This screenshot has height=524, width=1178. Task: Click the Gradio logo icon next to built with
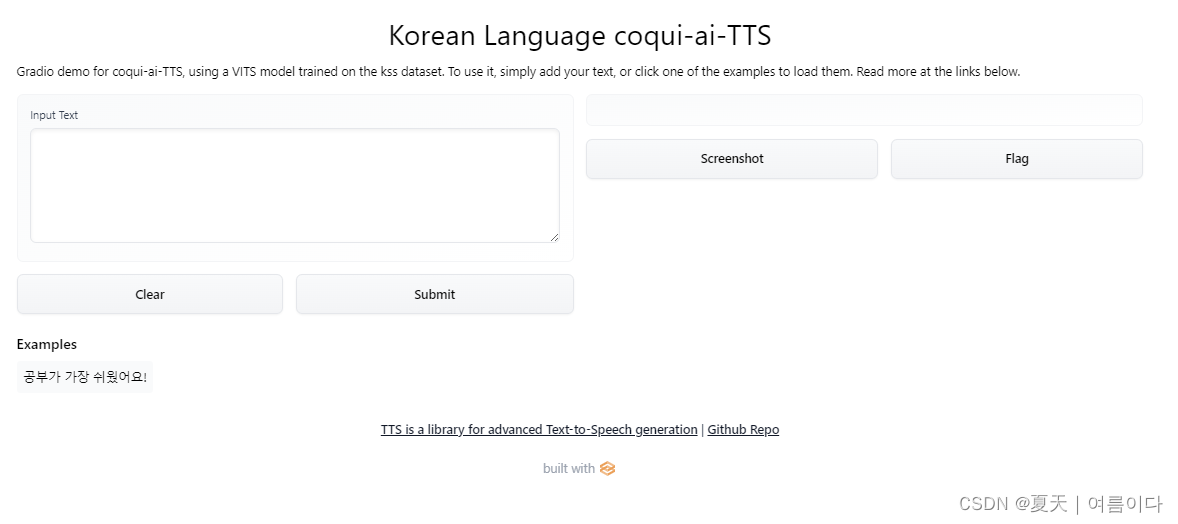click(608, 468)
